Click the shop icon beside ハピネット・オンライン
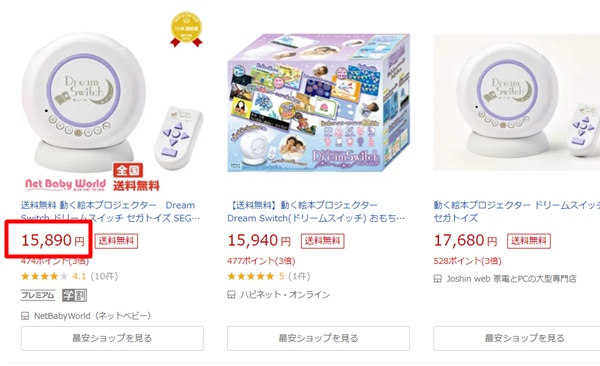600x366 pixels. tap(231, 294)
